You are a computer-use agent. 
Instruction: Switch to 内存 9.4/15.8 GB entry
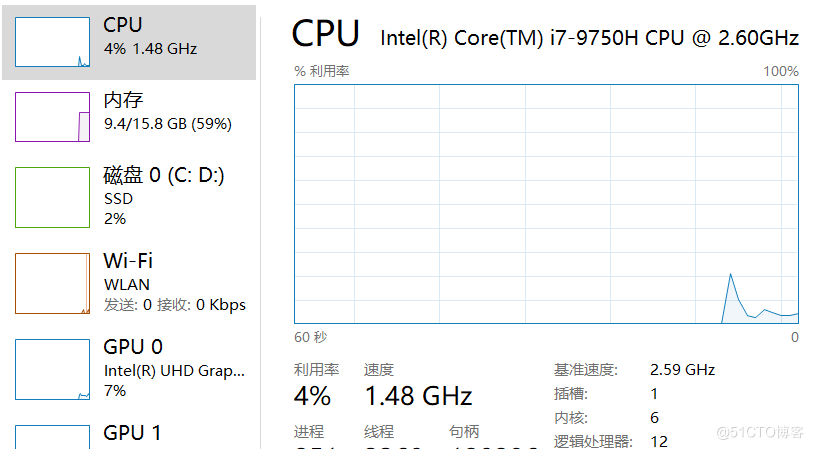click(x=129, y=117)
